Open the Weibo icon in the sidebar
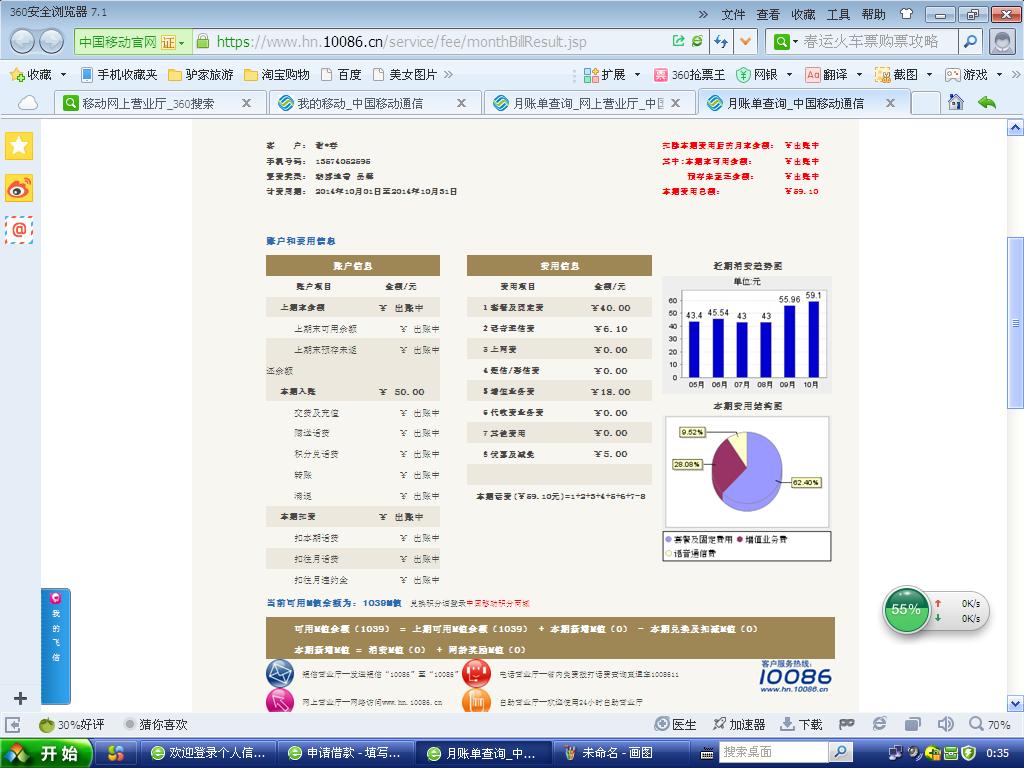Image resolution: width=1024 pixels, height=768 pixels. pos(19,188)
